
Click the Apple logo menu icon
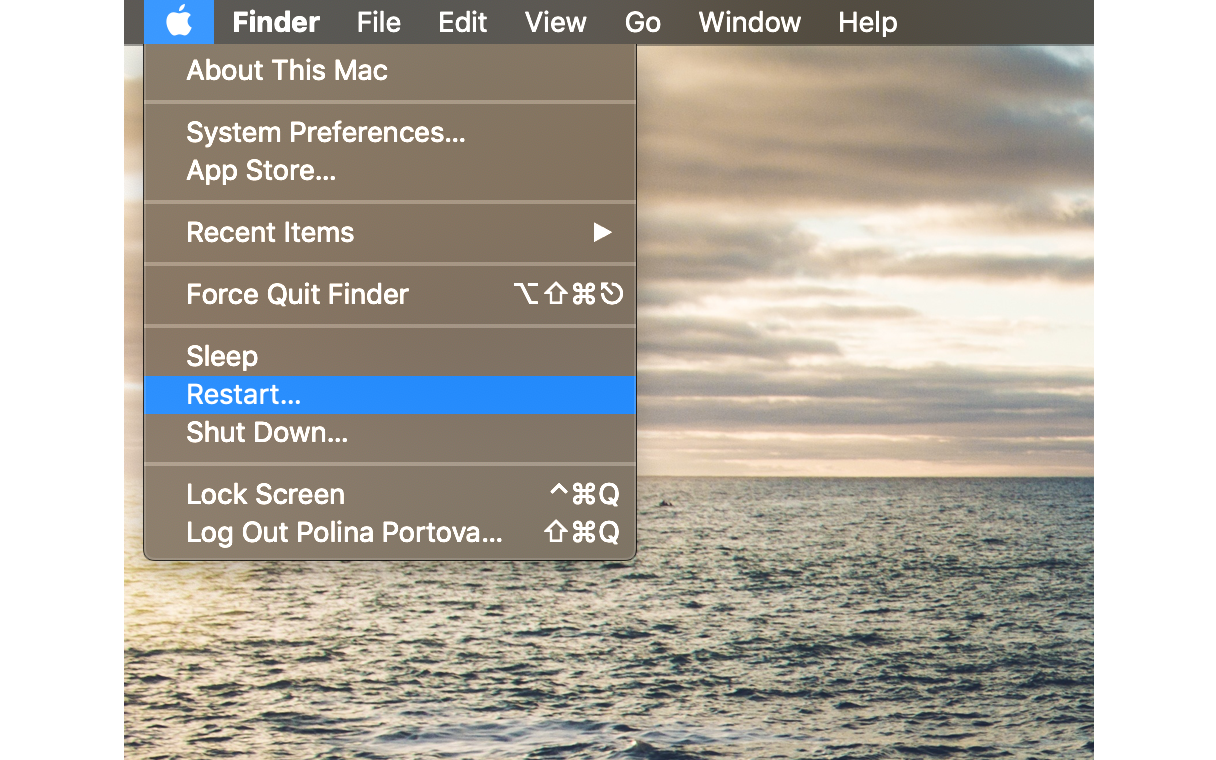pos(179,22)
